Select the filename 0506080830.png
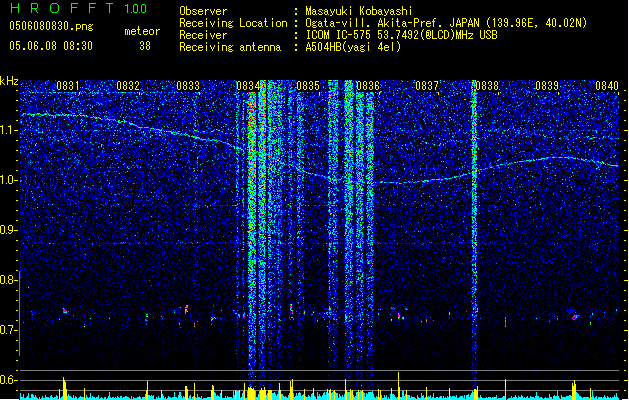629x400 pixels. (x=51, y=26)
